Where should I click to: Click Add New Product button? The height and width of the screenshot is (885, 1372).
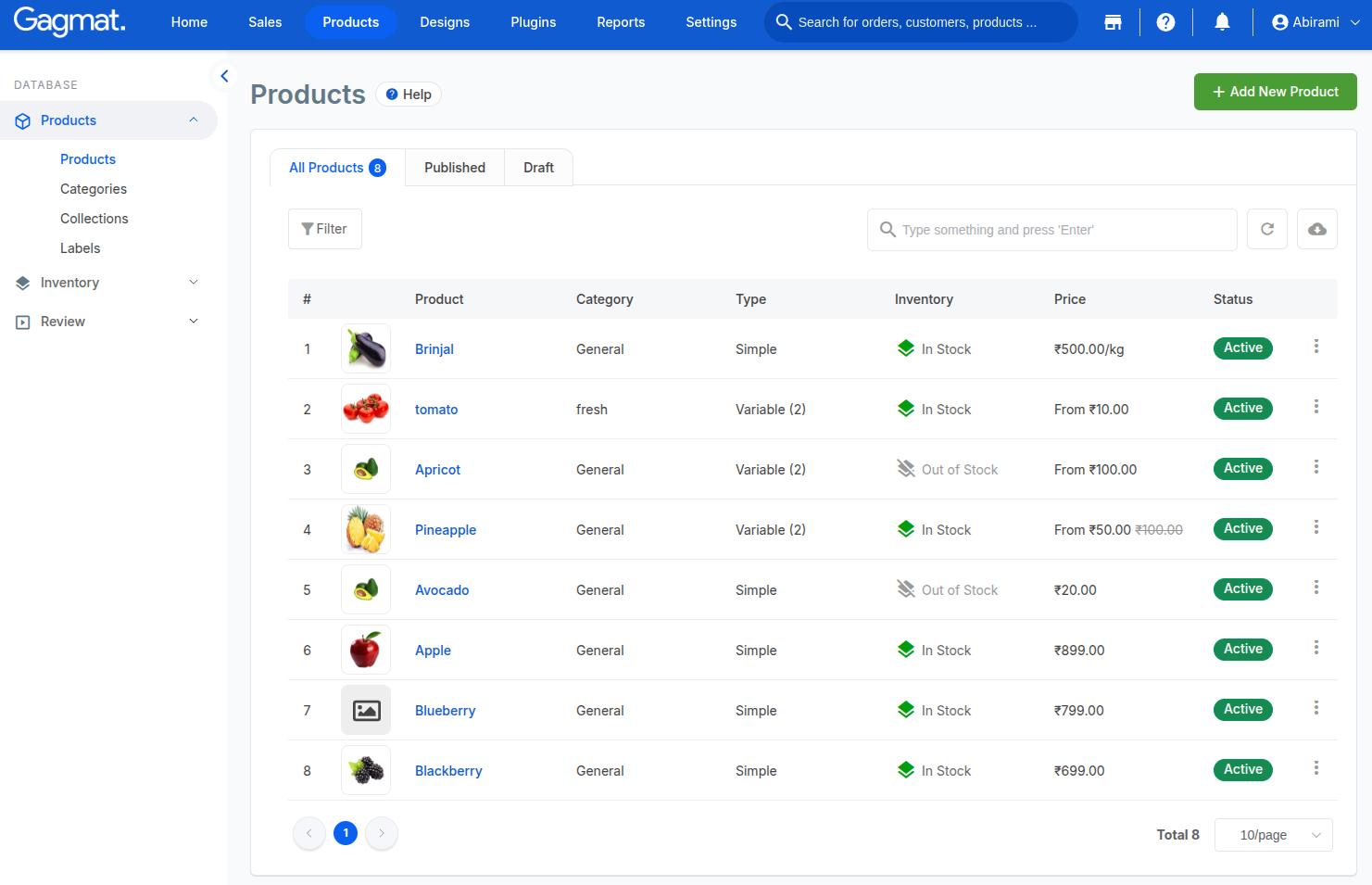tap(1275, 92)
